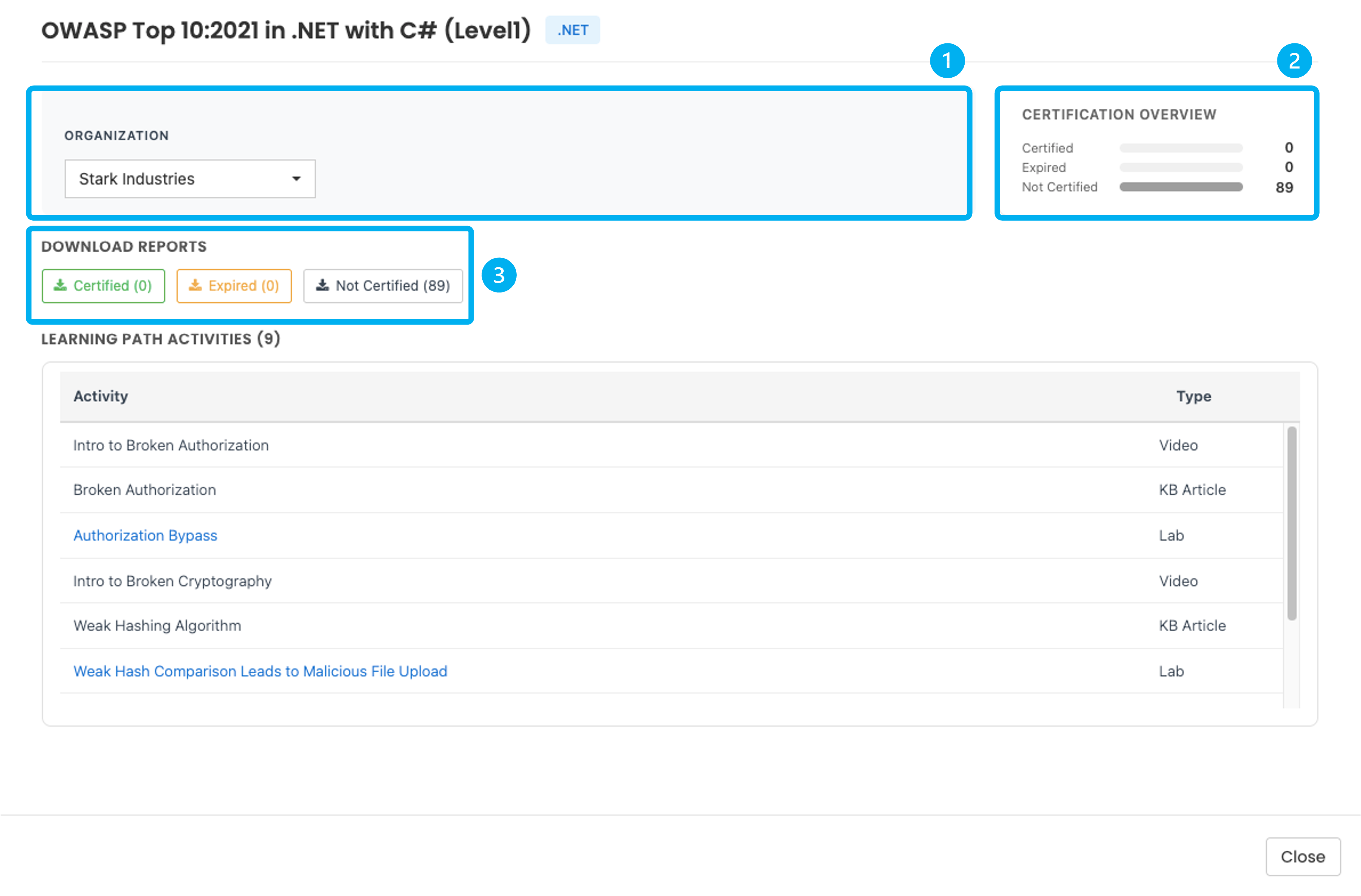Click the numbered callout 3 circle

coord(498,276)
